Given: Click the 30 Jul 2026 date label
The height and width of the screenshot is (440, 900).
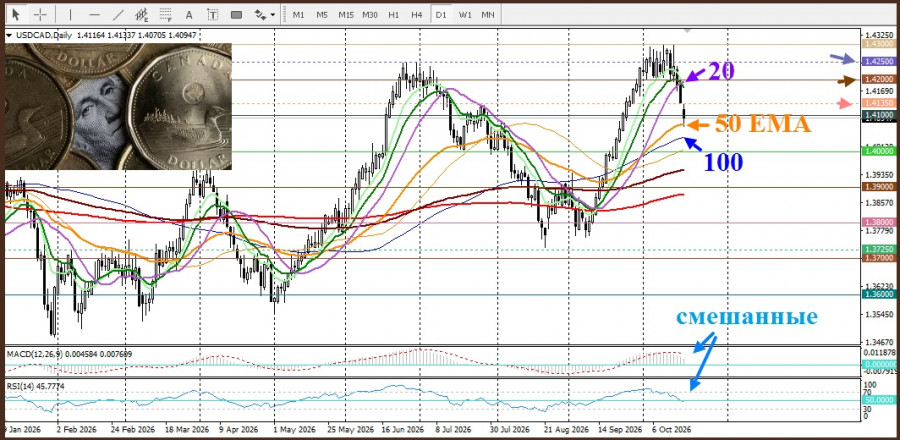Looking at the screenshot, I should [x=511, y=430].
